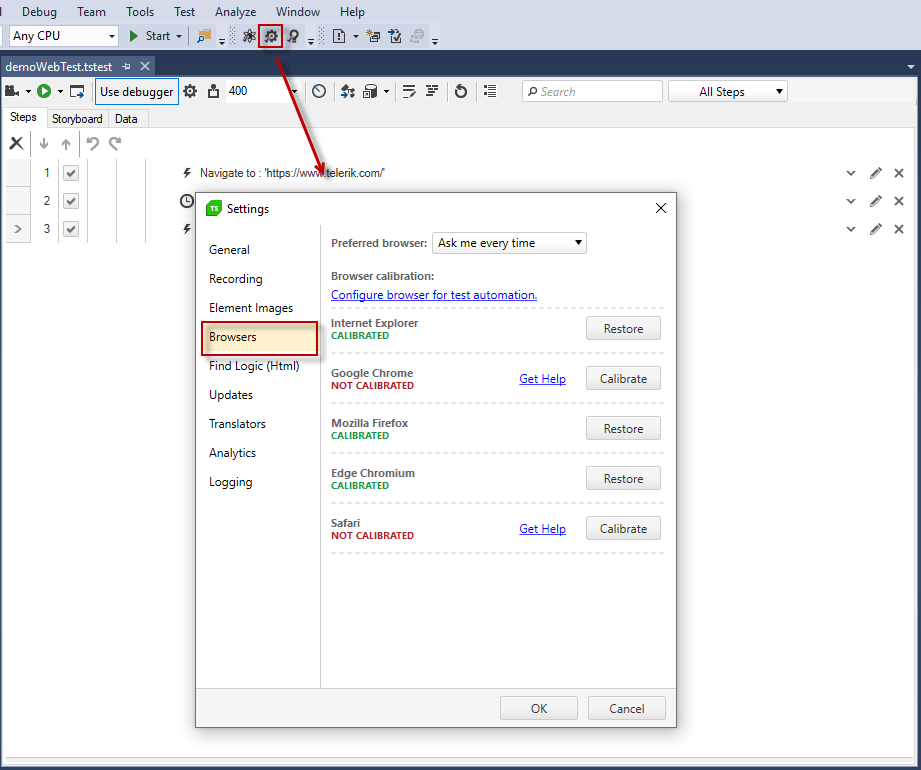Open the dropdown arrow next to record camera

[28, 92]
